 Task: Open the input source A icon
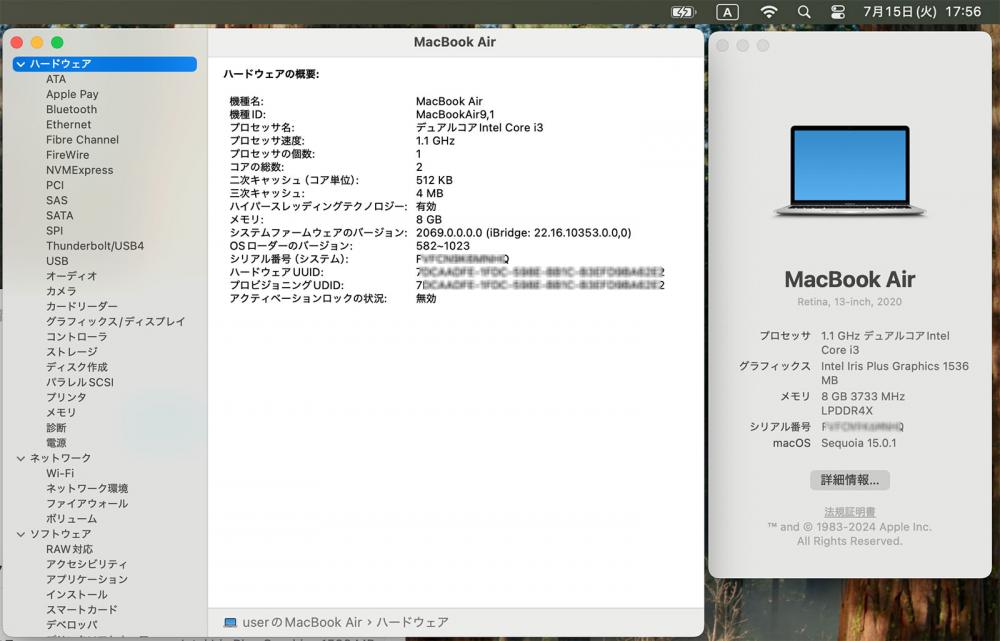727,12
